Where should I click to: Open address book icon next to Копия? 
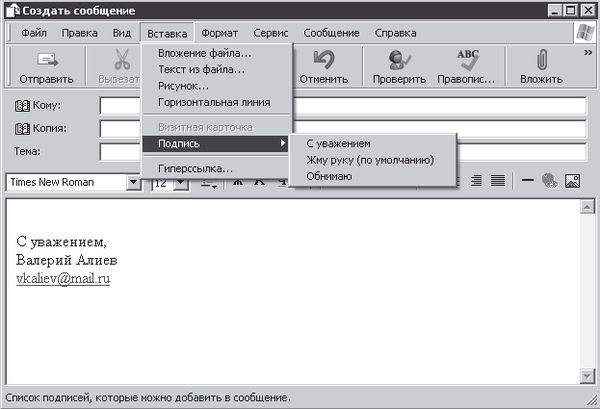[22, 129]
